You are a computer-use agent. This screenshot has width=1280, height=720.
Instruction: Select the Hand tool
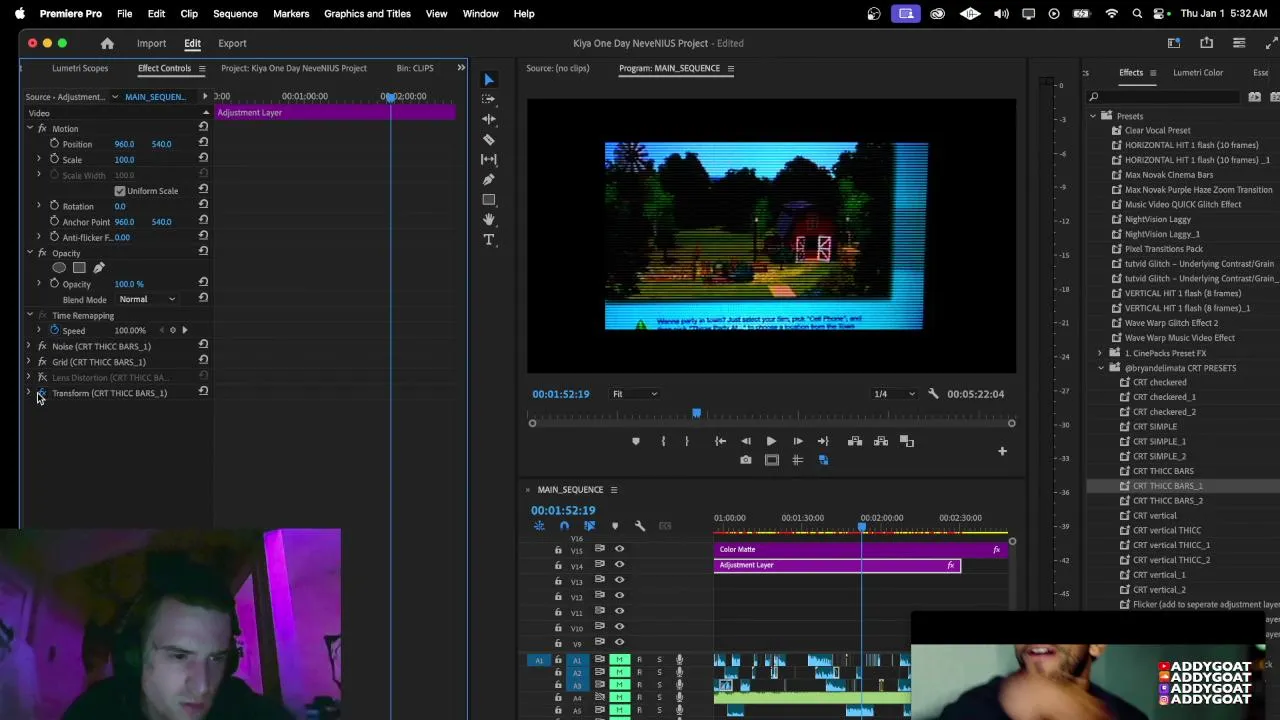point(489,219)
